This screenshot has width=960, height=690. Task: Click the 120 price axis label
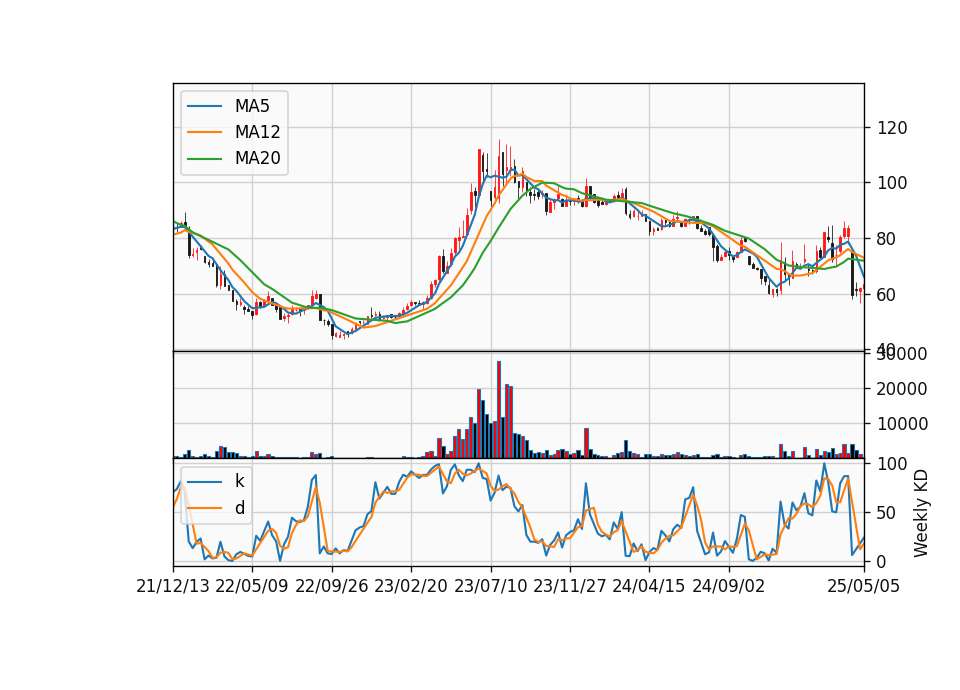click(892, 128)
